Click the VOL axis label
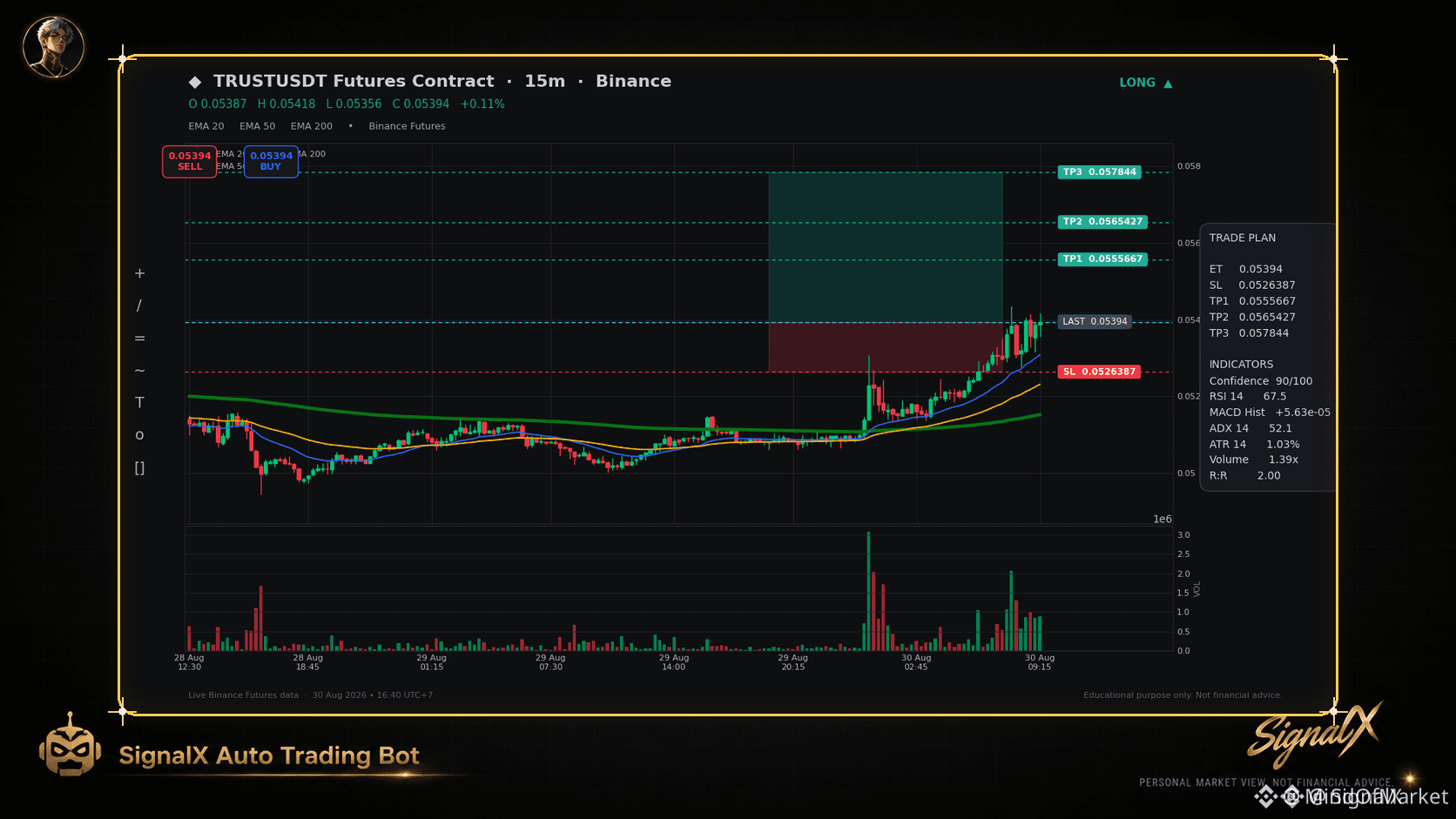1456x819 pixels. pyautogui.click(x=1197, y=589)
